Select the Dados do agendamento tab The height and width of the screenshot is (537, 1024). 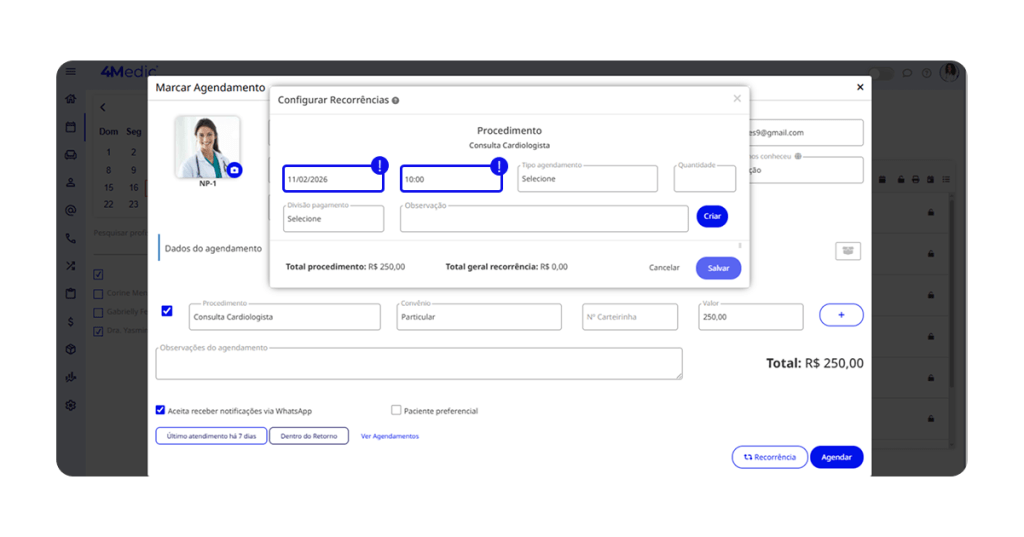pyautogui.click(x=213, y=248)
